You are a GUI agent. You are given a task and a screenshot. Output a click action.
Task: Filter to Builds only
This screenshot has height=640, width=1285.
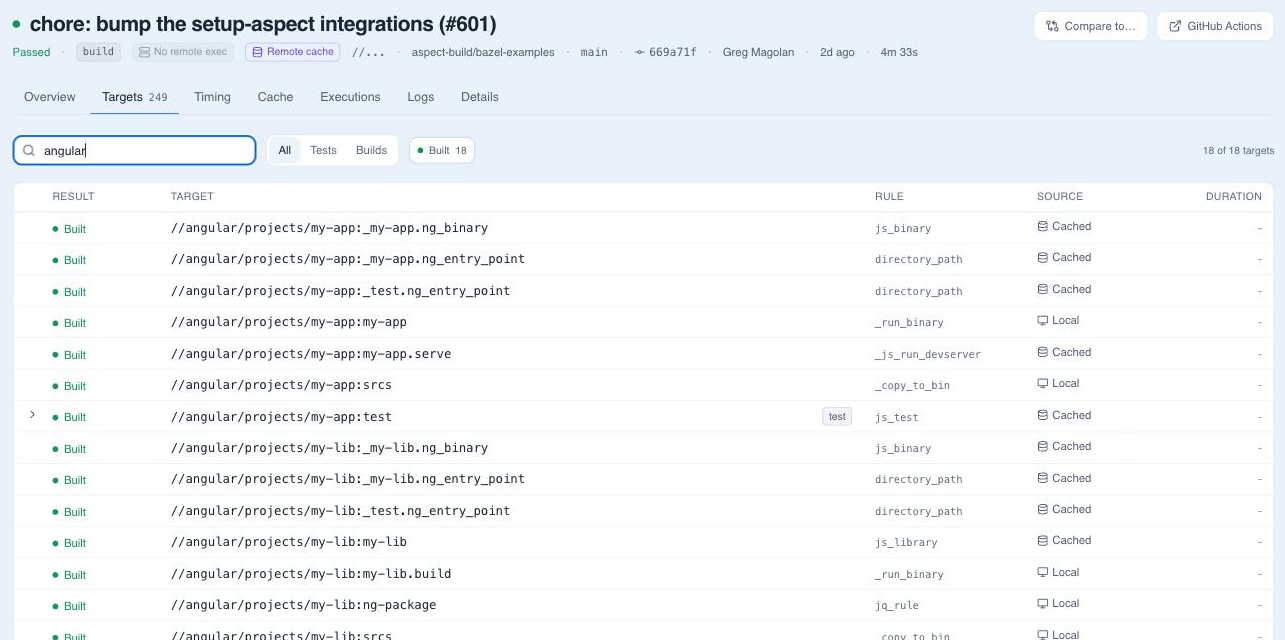tap(371, 150)
